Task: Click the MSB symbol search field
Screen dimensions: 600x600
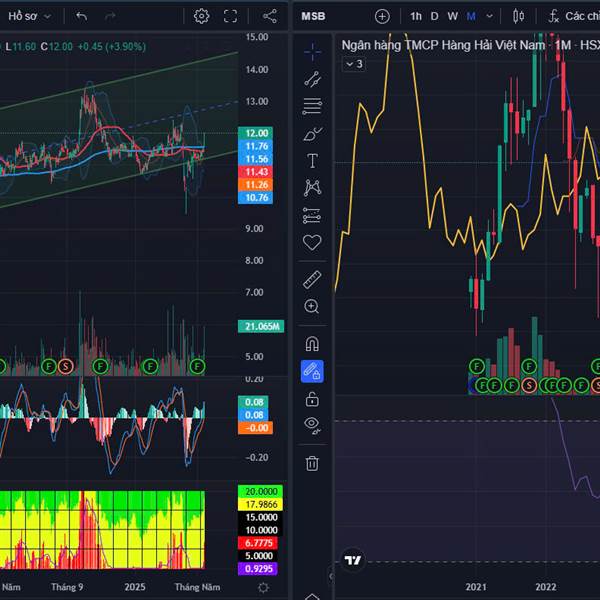Action: pos(313,16)
